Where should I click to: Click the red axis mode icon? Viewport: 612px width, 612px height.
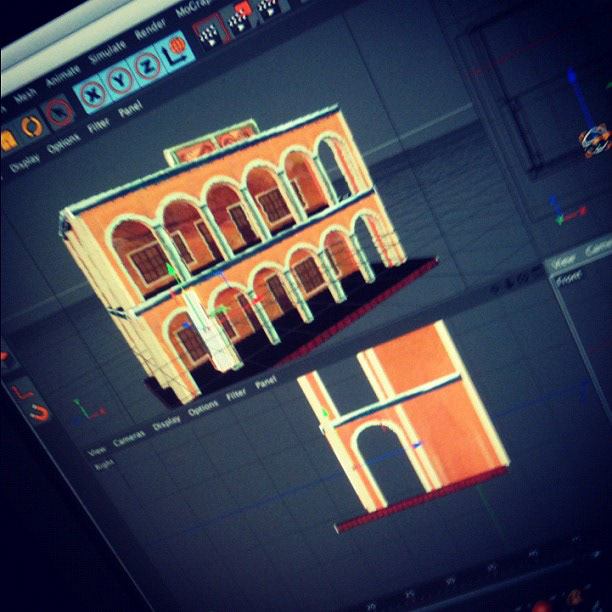21,391
